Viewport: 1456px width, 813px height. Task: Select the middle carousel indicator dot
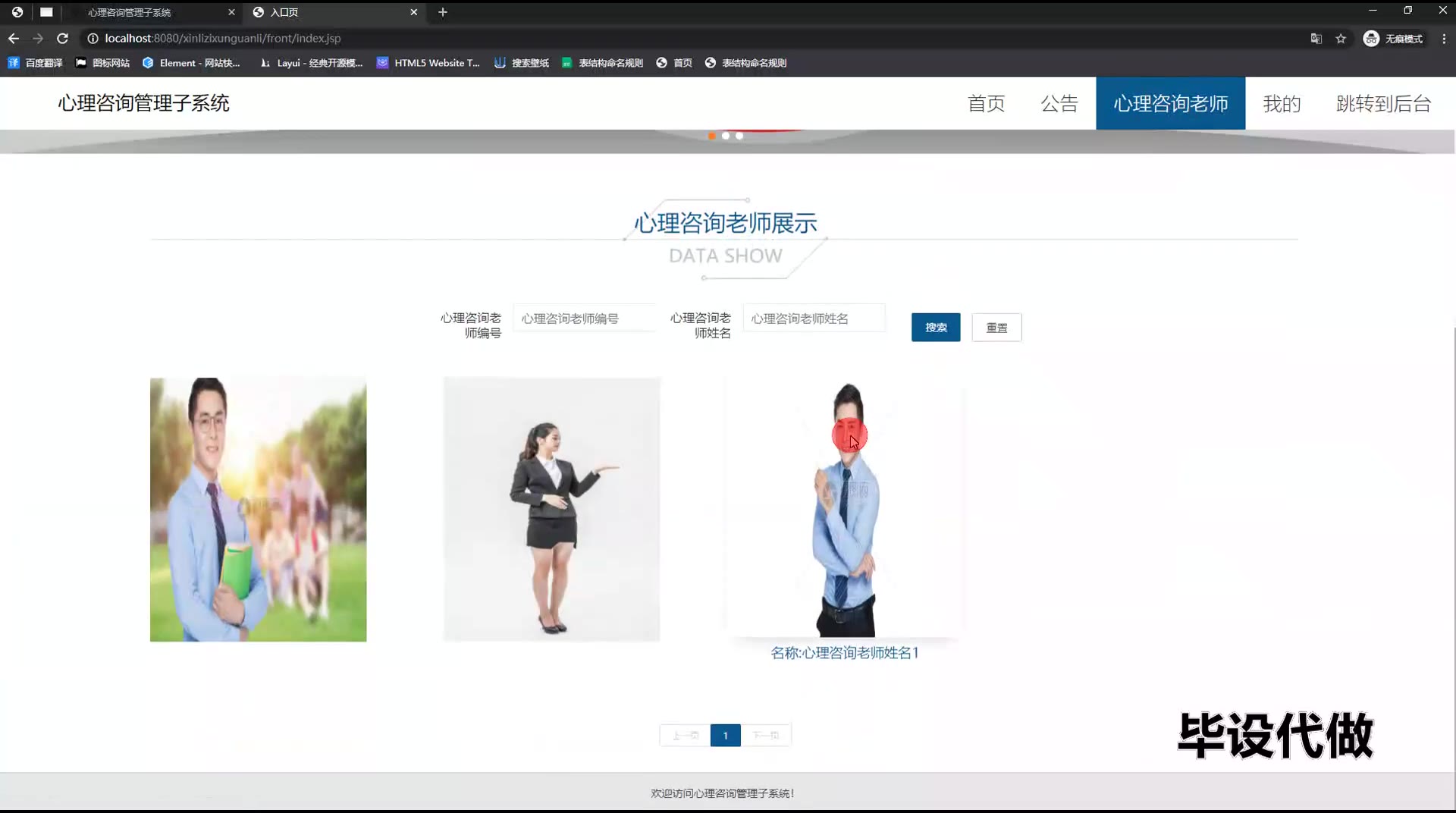[x=726, y=136]
